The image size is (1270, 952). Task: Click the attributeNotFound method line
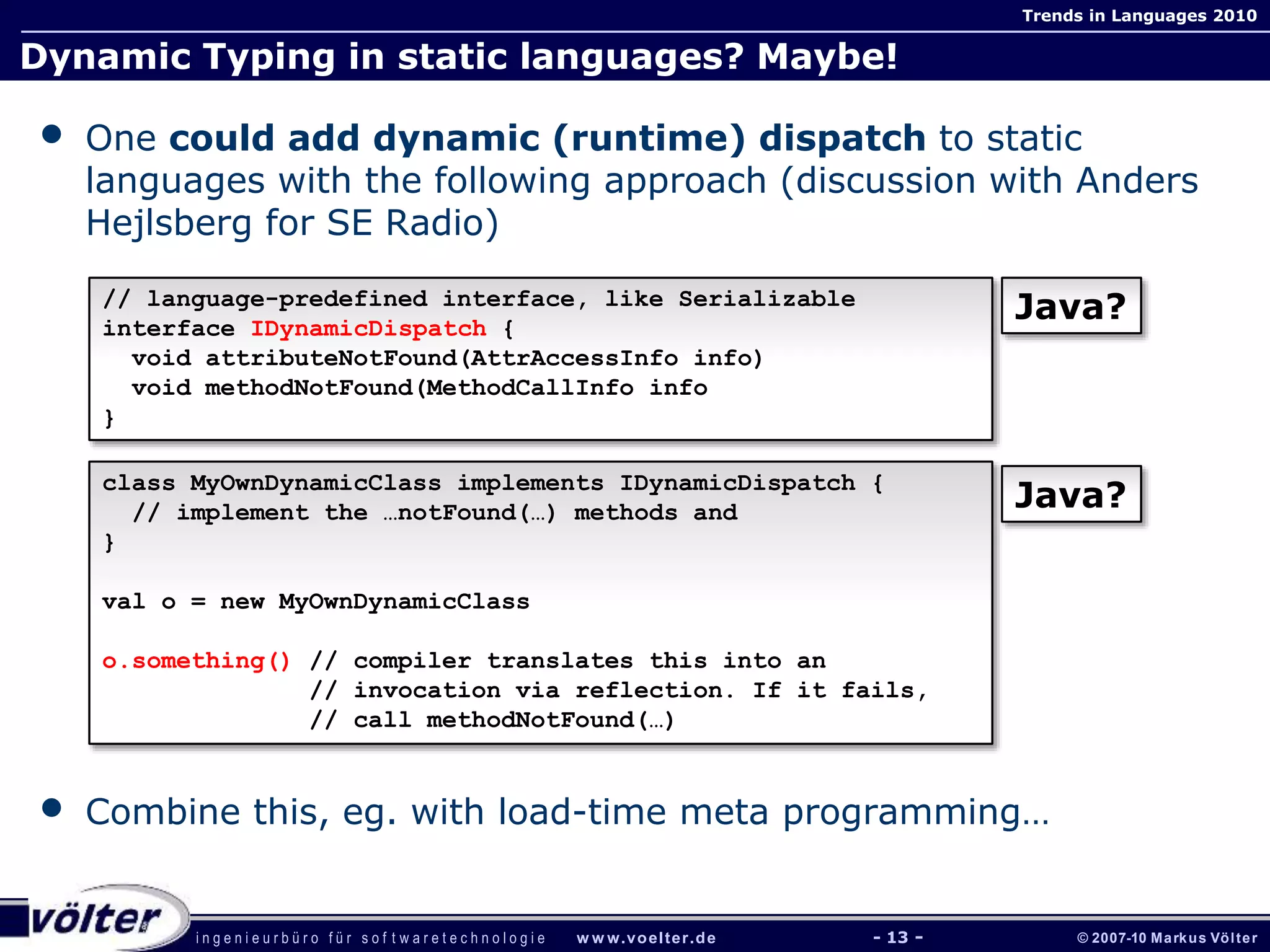pos(446,358)
